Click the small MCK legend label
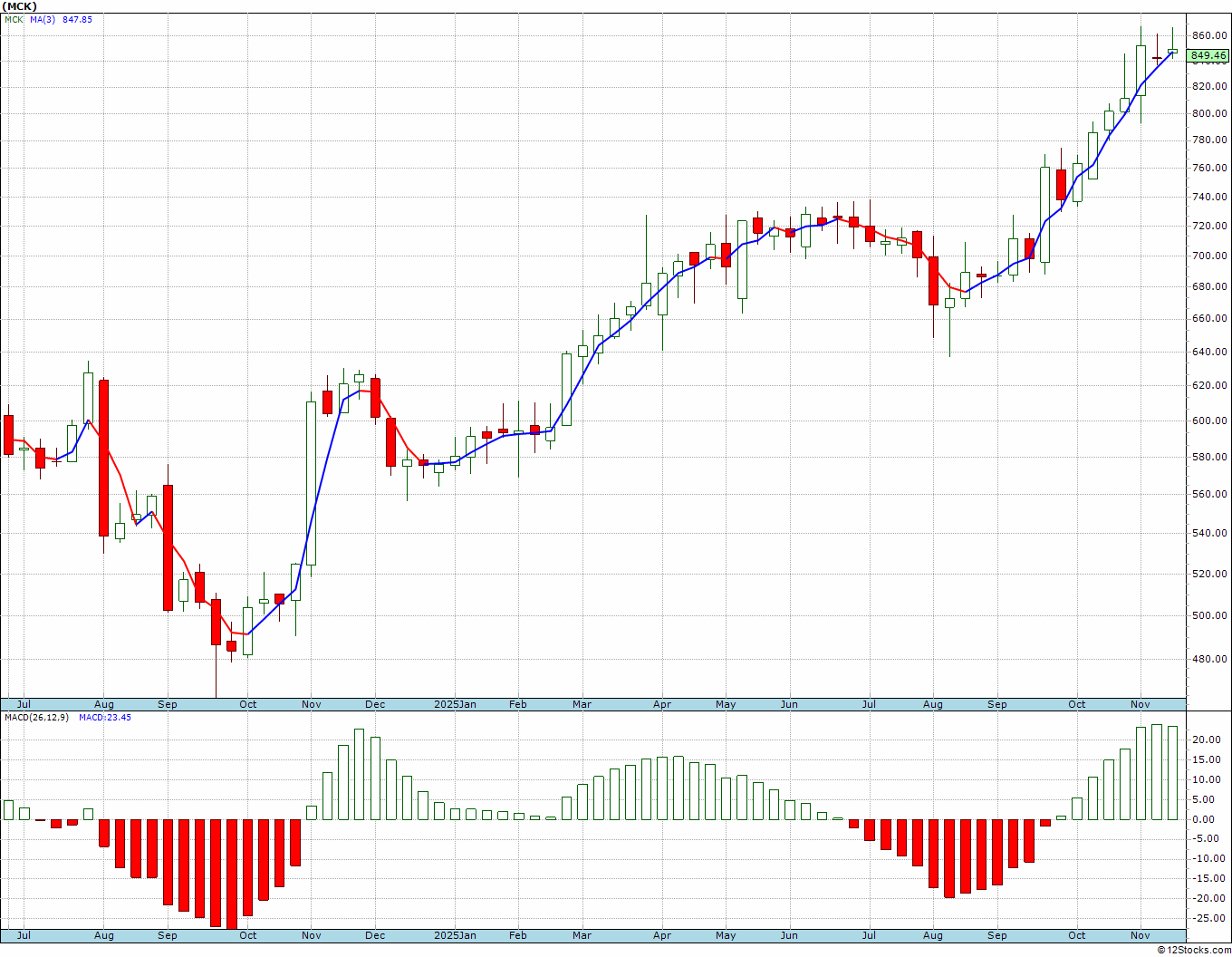This screenshot has width=1232, height=957. [14, 20]
